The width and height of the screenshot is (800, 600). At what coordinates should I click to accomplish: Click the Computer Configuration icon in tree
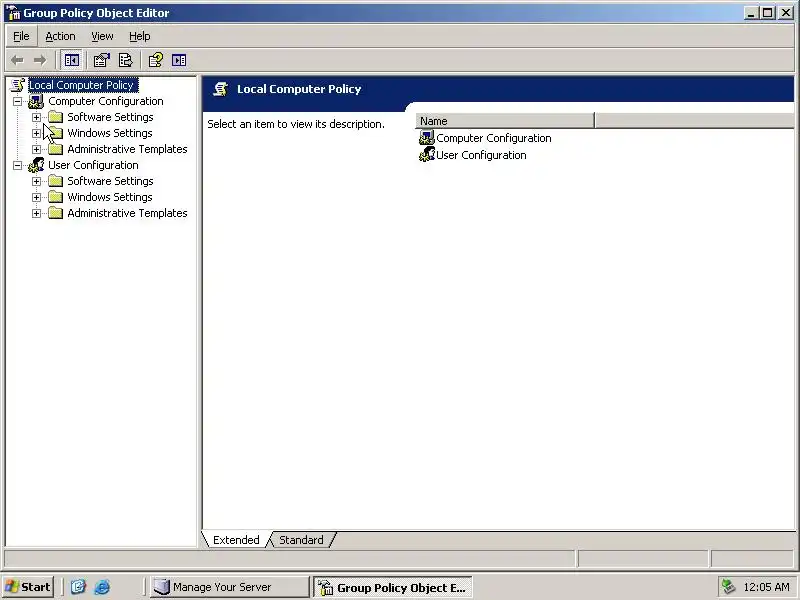[x=36, y=101]
